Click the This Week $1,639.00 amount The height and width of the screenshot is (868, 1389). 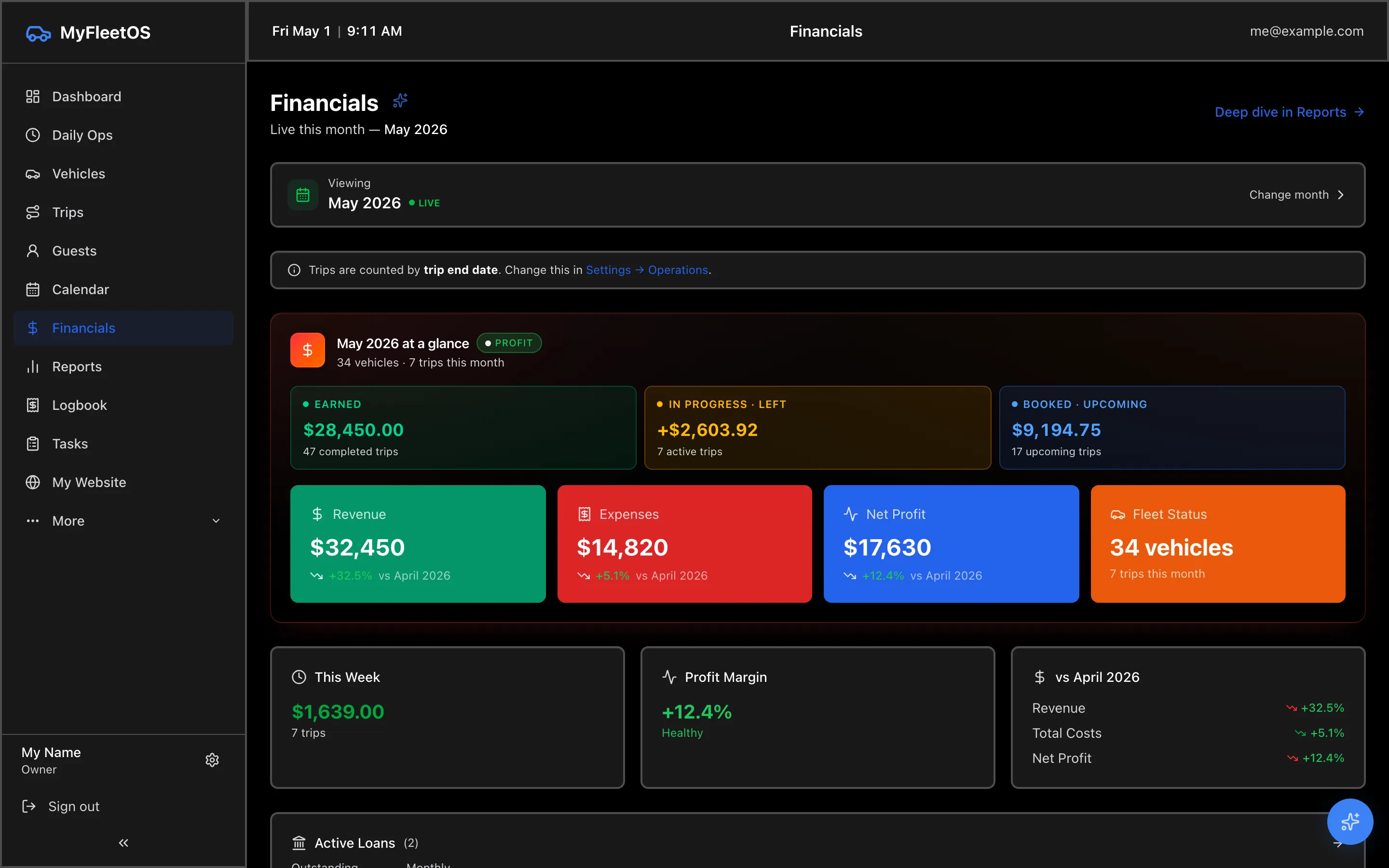pos(338,712)
